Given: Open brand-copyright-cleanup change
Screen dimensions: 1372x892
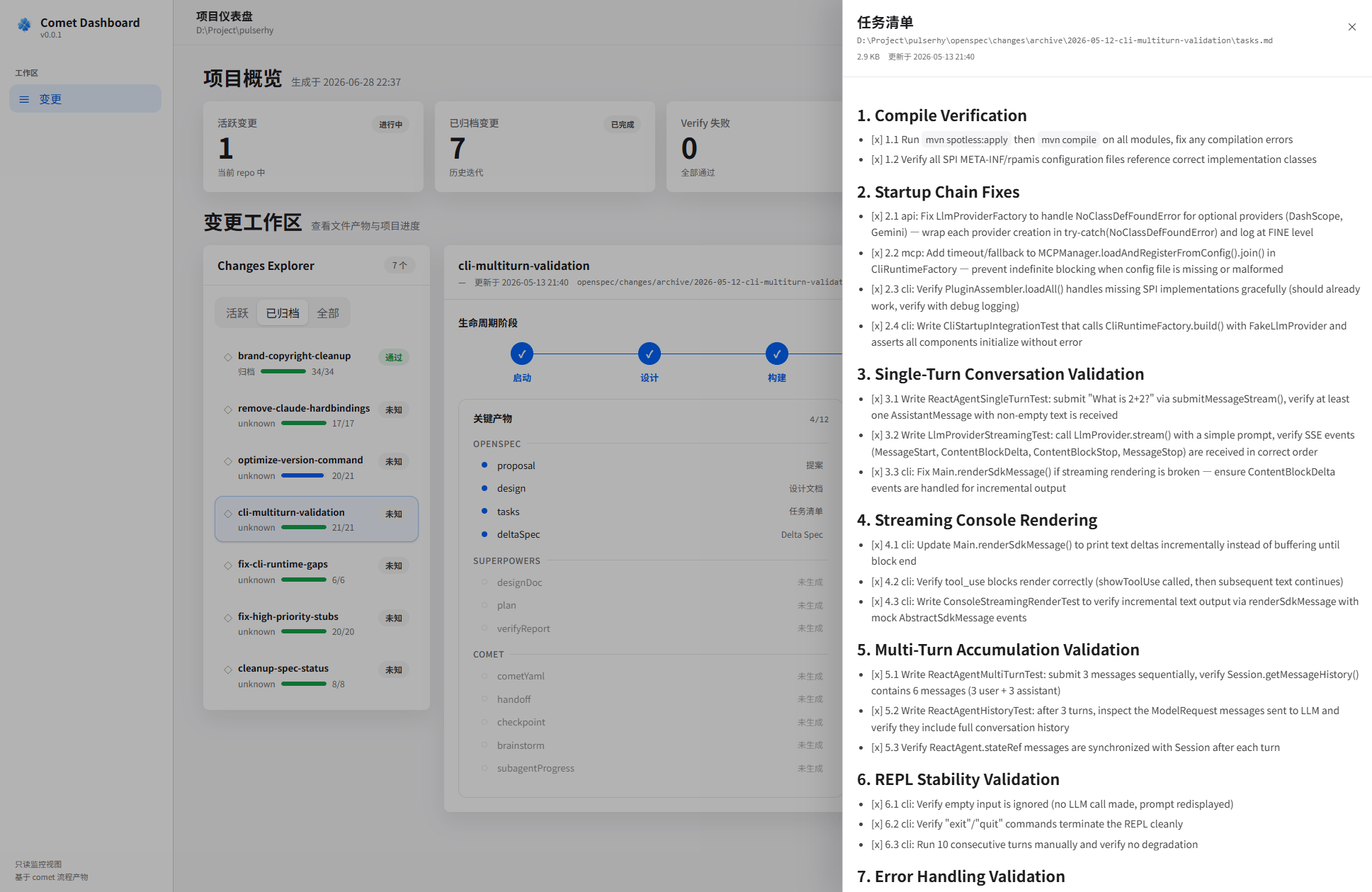Looking at the screenshot, I should tap(317, 363).
